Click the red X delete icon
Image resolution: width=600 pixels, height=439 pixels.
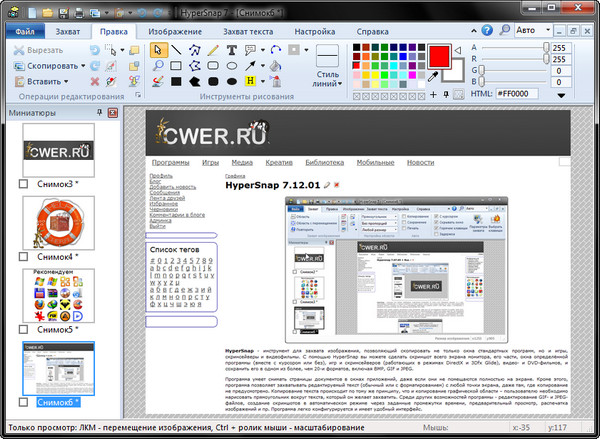[x=96, y=81]
